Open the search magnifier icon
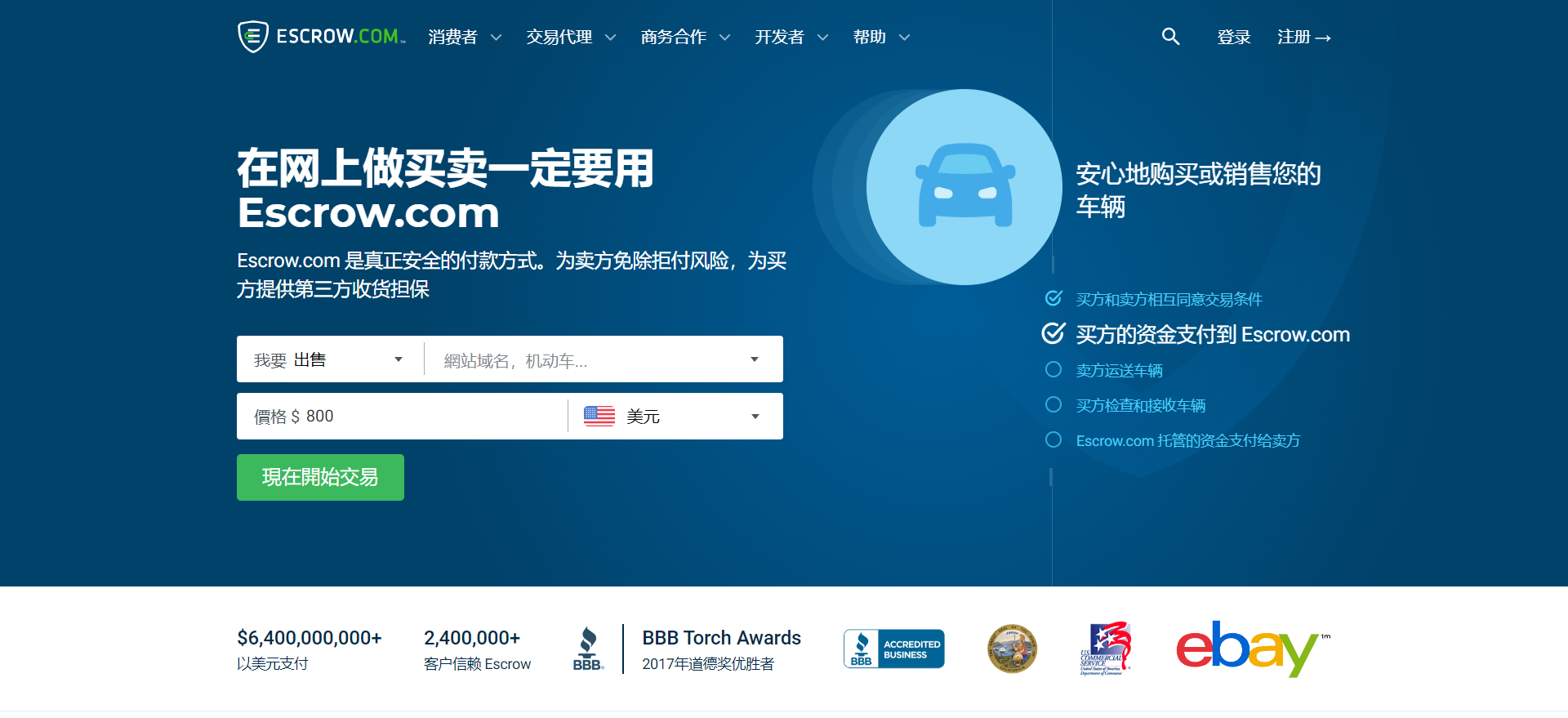The height and width of the screenshot is (718, 1568). pyautogui.click(x=1170, y=37)
